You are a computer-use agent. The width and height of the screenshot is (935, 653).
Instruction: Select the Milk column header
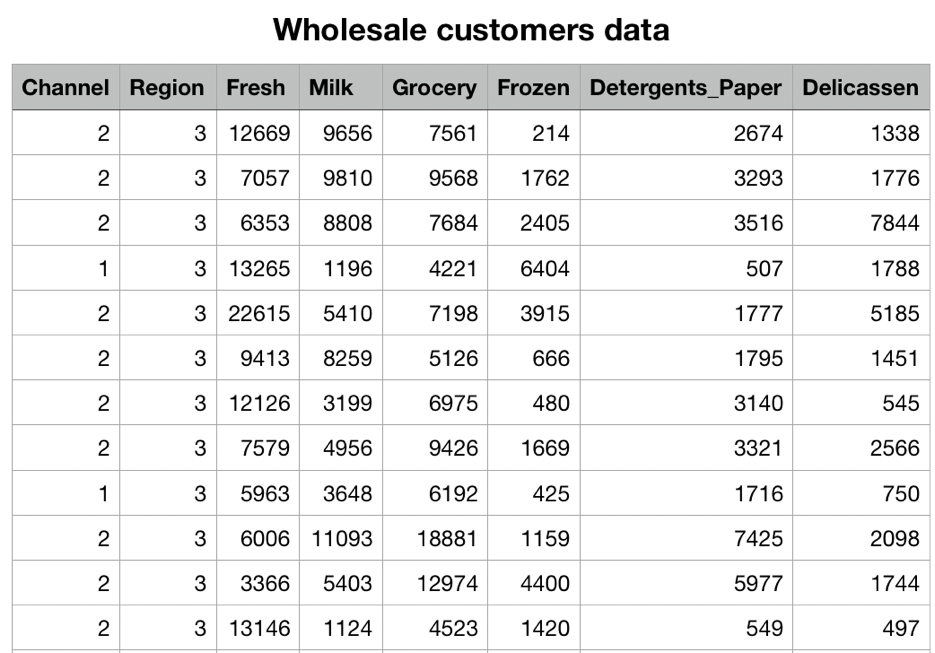[331, 87]
